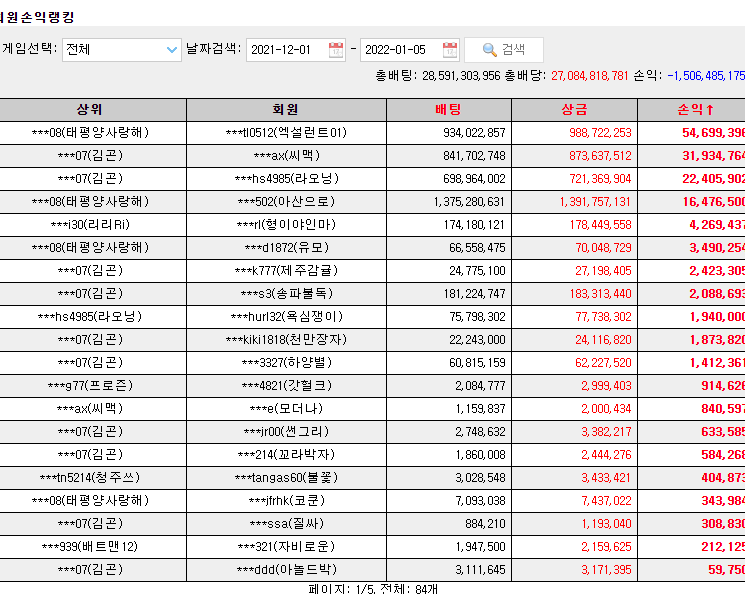Click betting amount 1,375,280,631
The width and height of the screenshot is (745, 594).
(469, 201)
